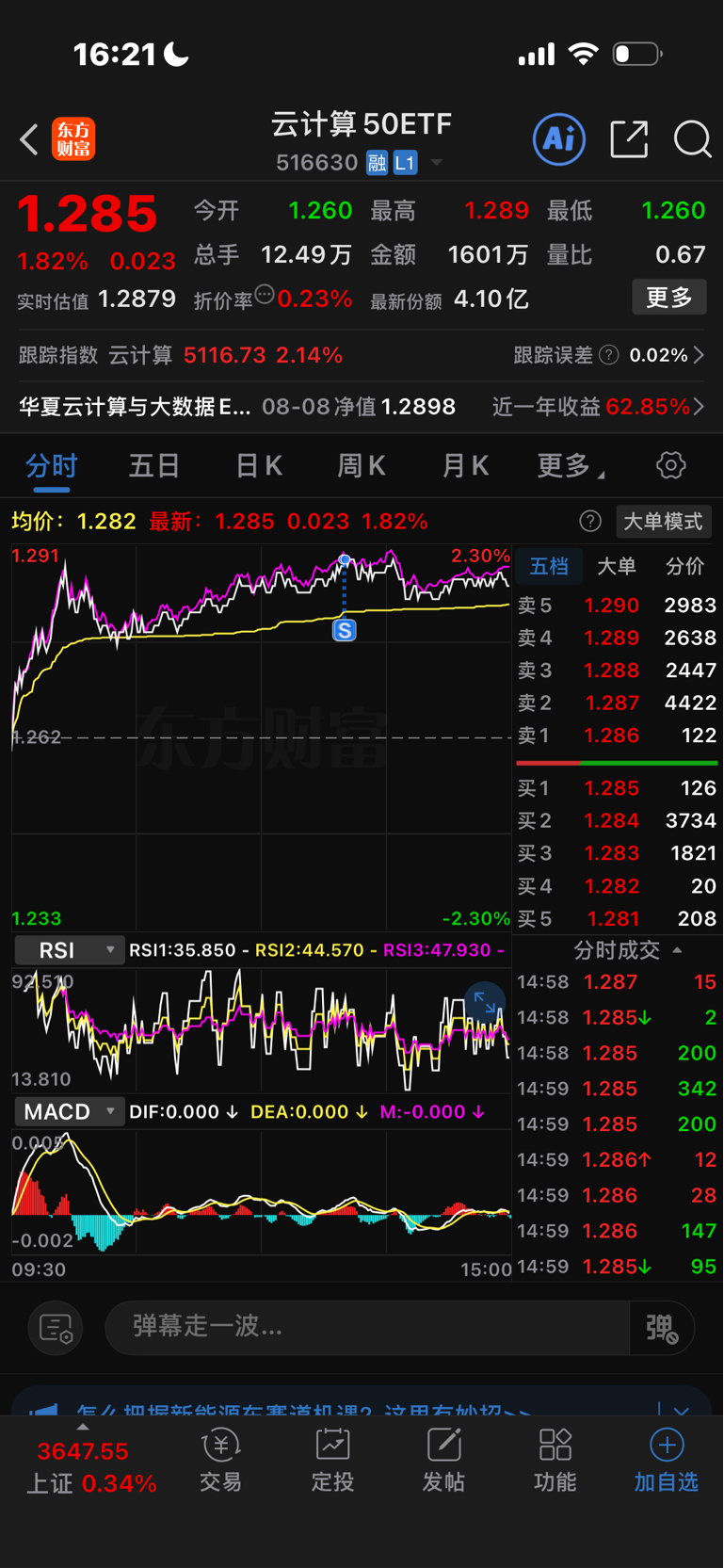Open the 发帖 post icon

[x=443, y=1461]
